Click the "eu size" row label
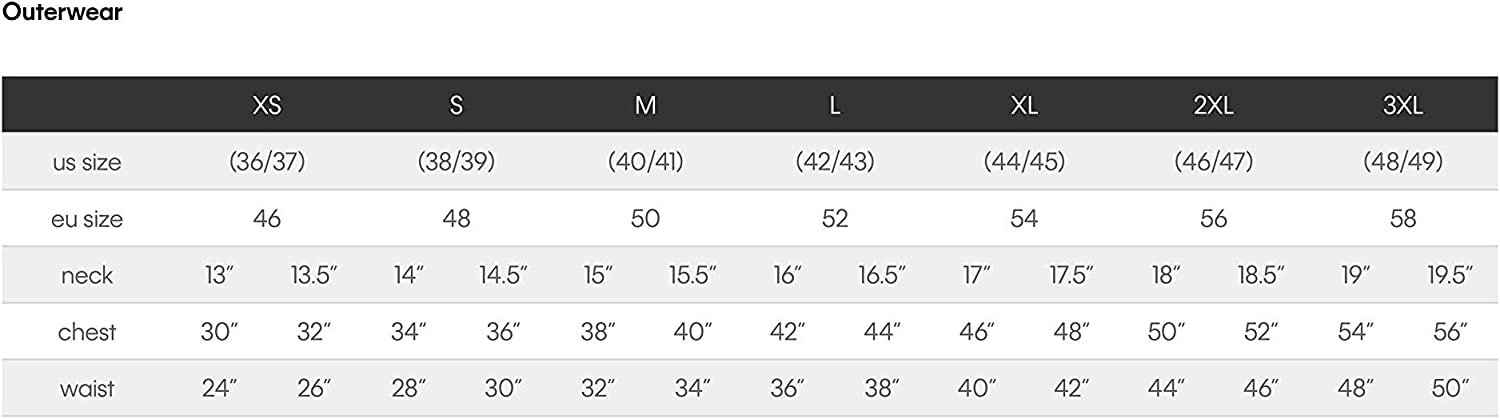1500x419 pixels. click(x=87, y=219)
